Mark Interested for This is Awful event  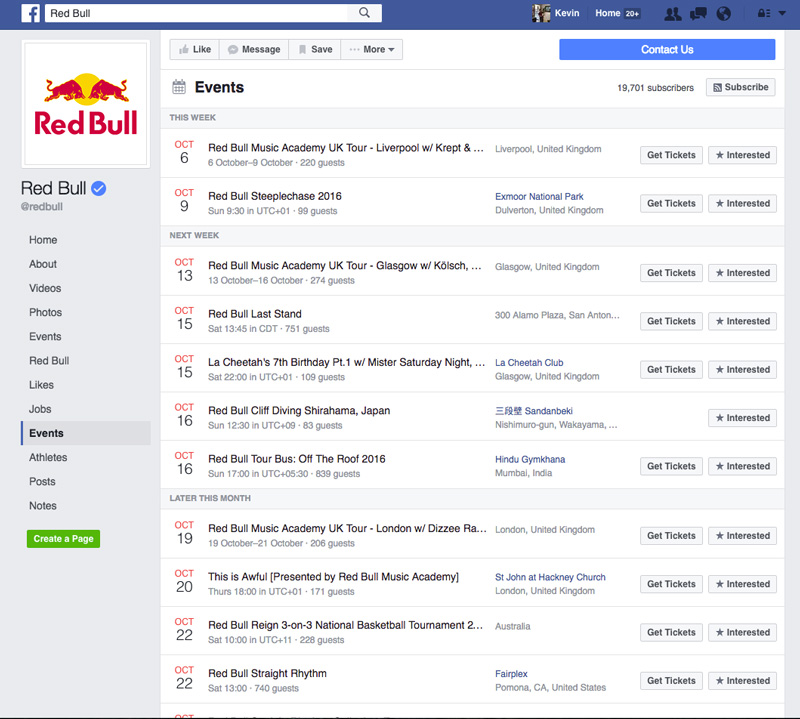(742, 584)
